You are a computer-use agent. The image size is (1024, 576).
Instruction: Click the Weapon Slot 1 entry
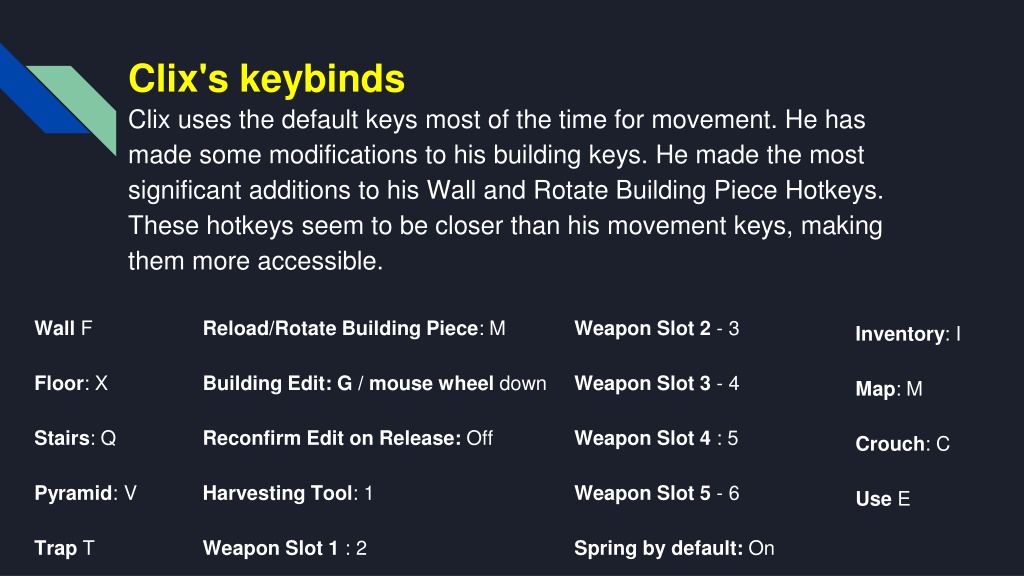[x=285, y=547]
